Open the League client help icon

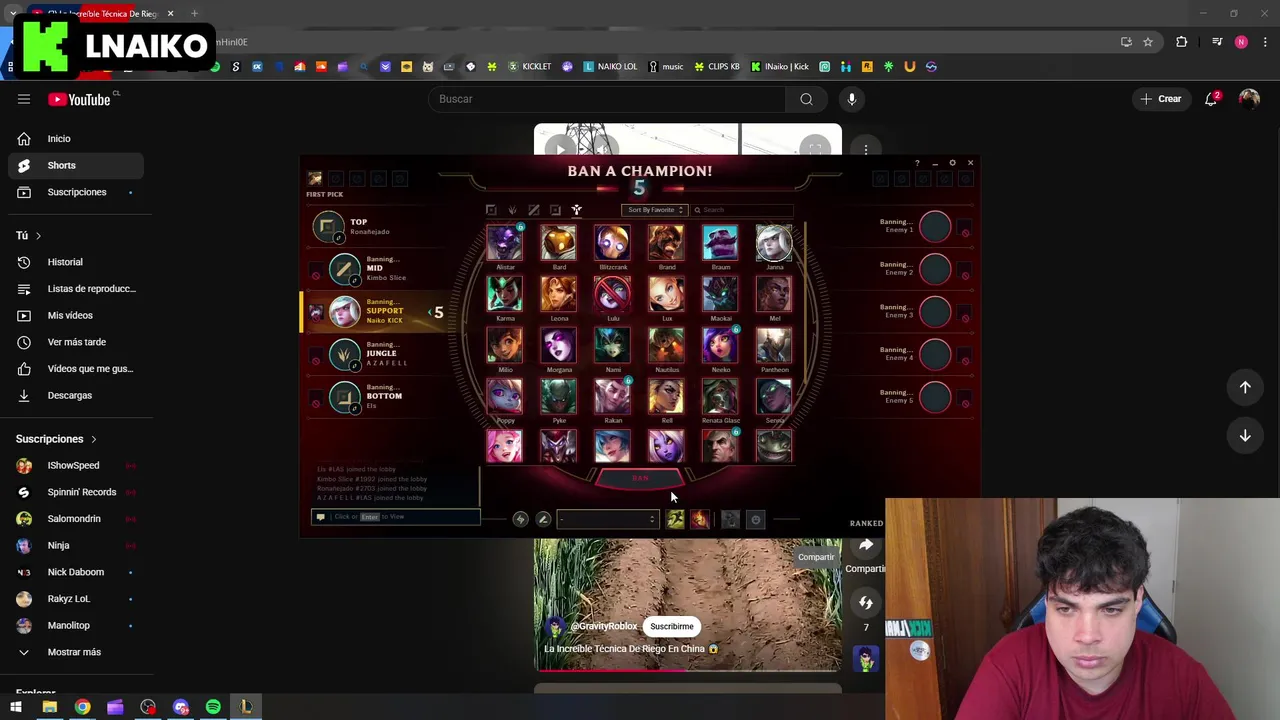click(917, 163)
